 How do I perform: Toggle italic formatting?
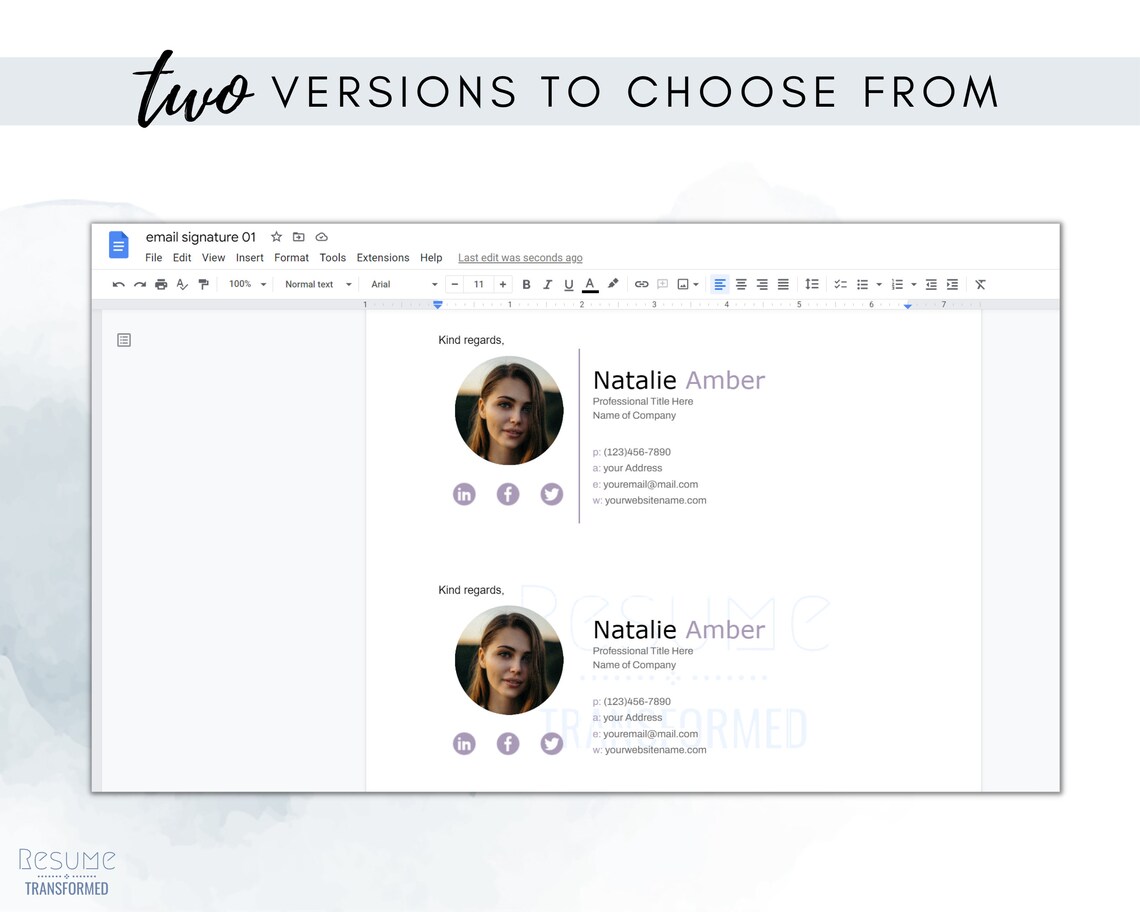(x=547, y=284)
